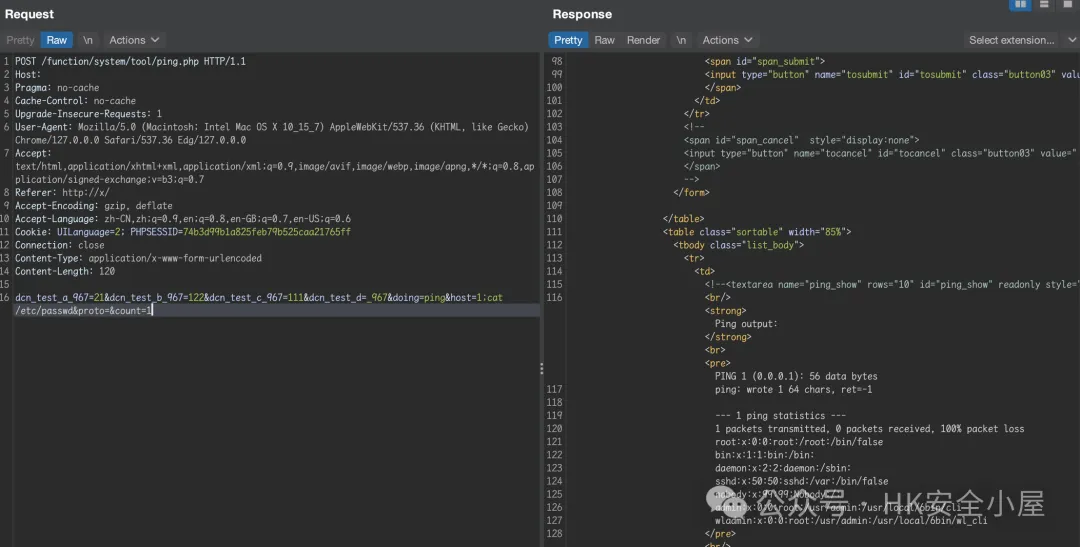Click the tbody class="list_body" line
The image size is (1080, 547).
pyautogui.click(x=738, y=245)
